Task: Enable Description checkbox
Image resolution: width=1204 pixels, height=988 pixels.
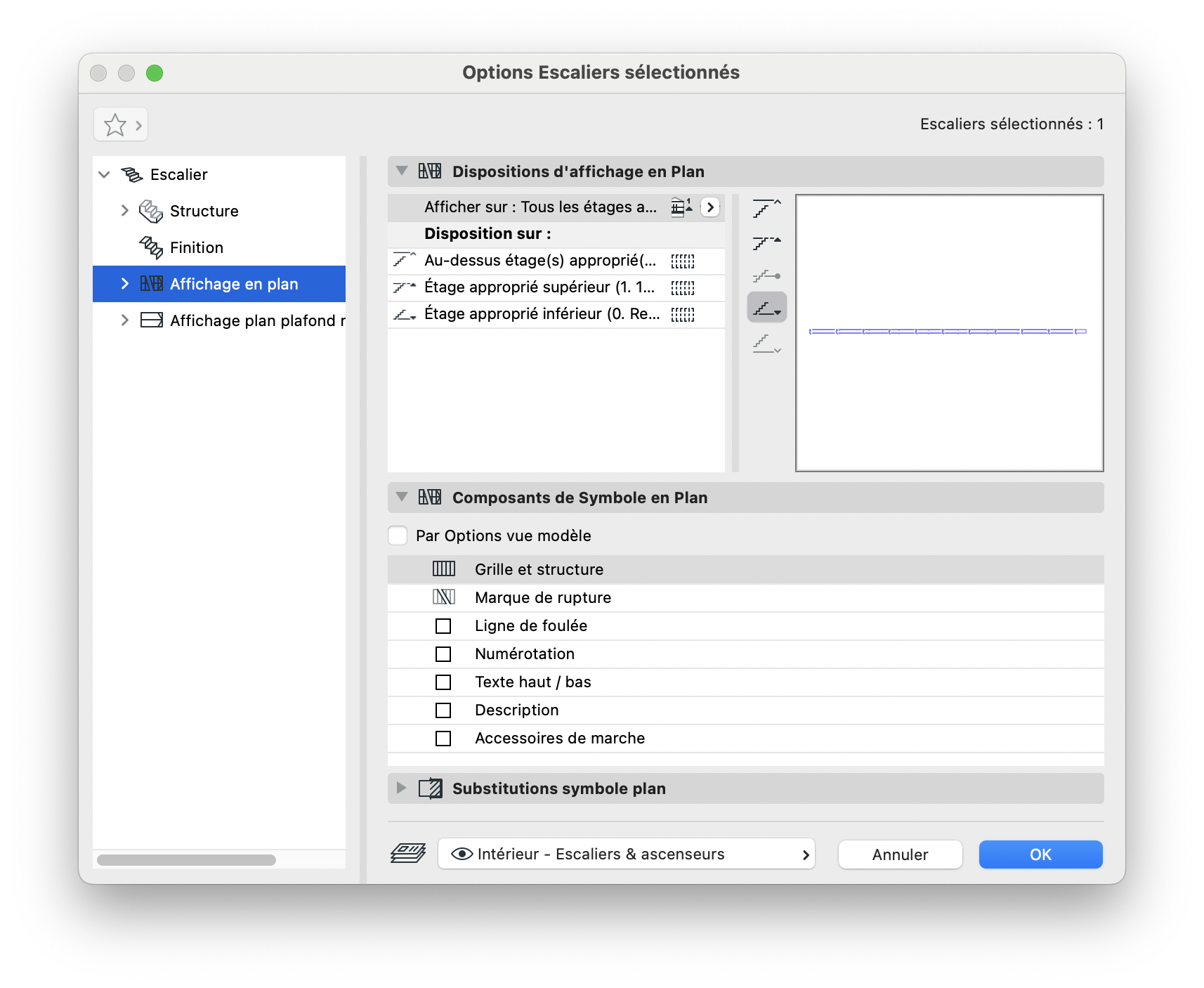Action: click(x=443, y=710)
